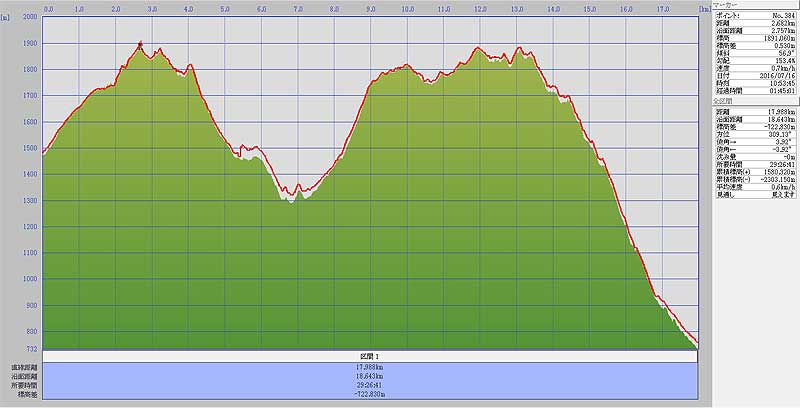Click the 0.0 distance axis label

pos(49,9)
